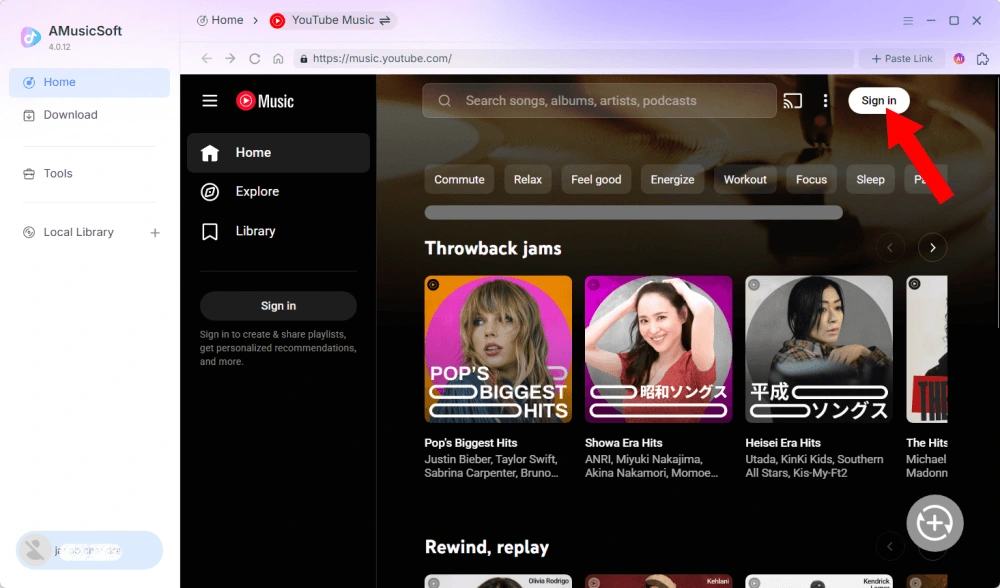Go forward with the browser forward arrow
The image size is (1000, 588).
tap(230, 58)
